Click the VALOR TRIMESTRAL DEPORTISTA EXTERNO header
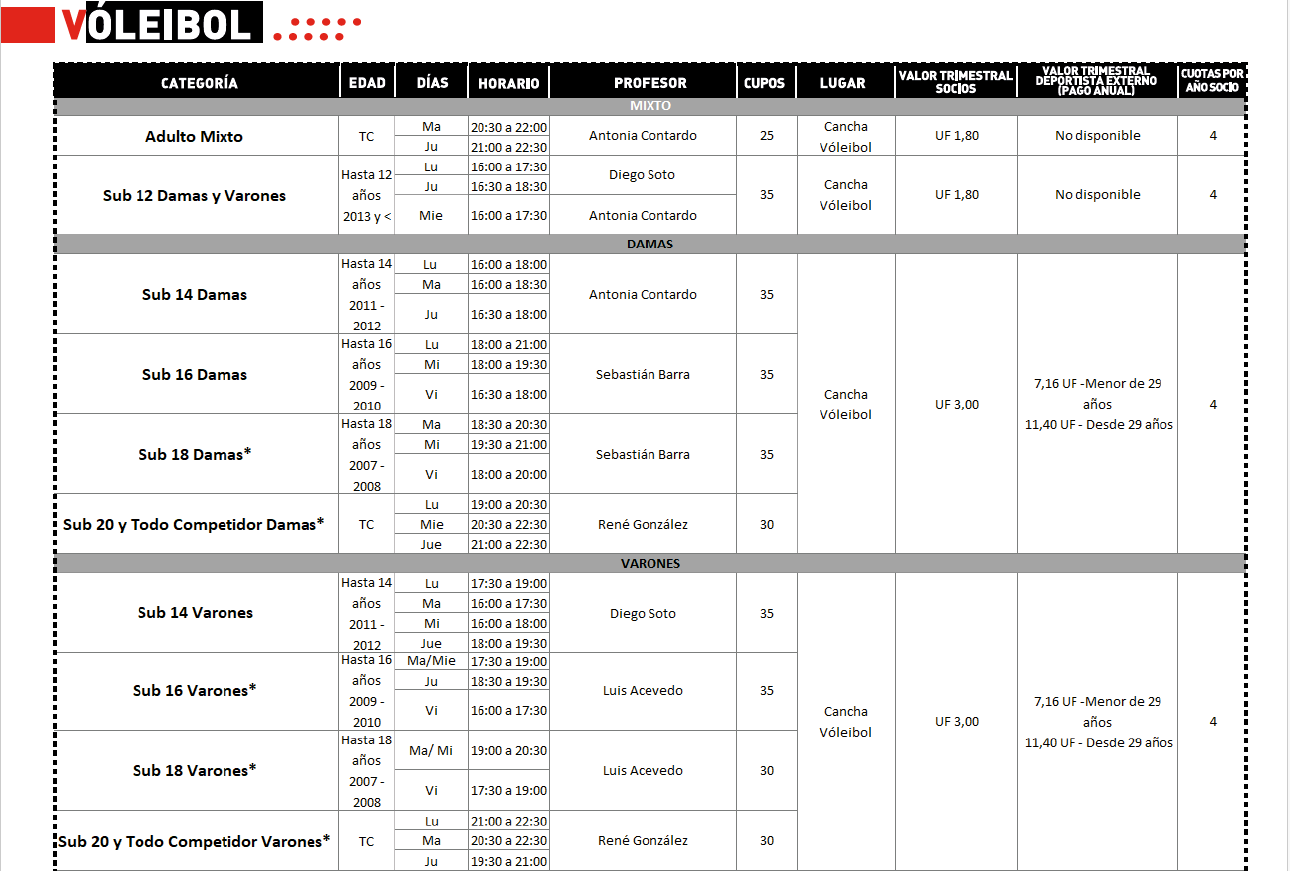The height and width of the screenshot is (871, 1290). (x=1097, y=81)
